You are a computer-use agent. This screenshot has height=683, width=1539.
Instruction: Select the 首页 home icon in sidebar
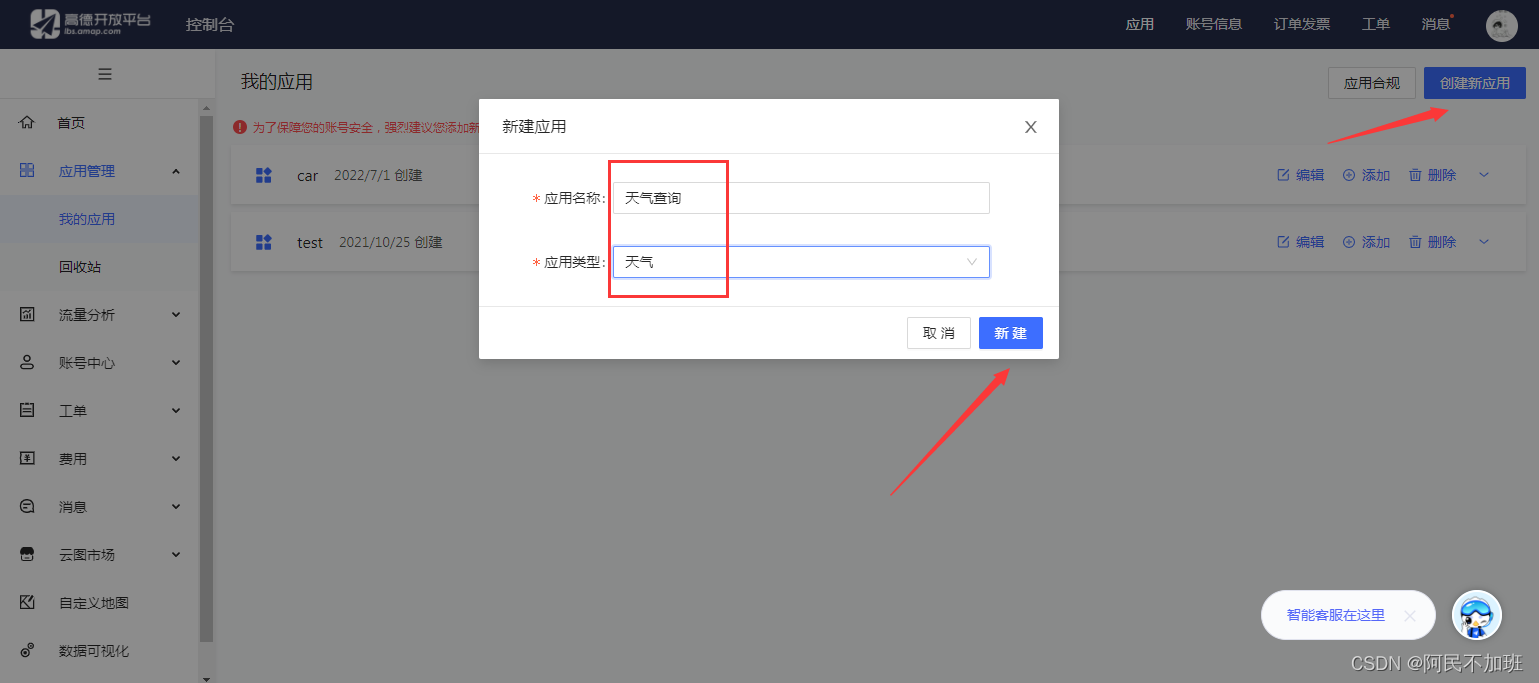(x=26, y=122)
